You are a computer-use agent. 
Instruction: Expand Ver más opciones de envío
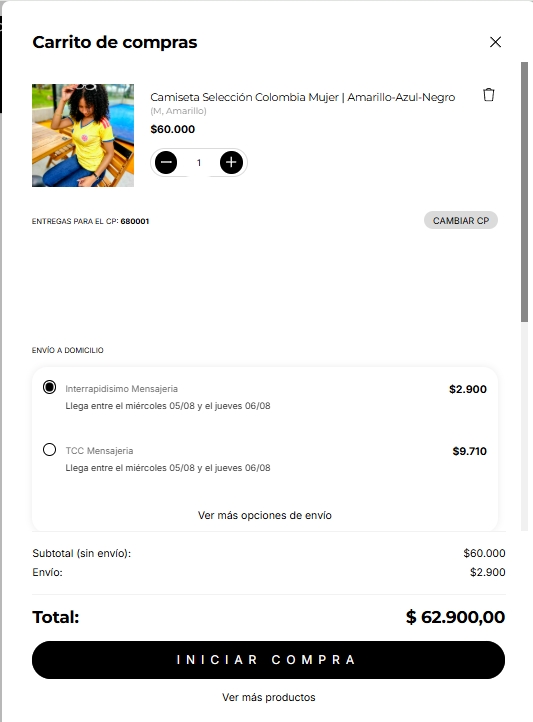coord(265,515)
